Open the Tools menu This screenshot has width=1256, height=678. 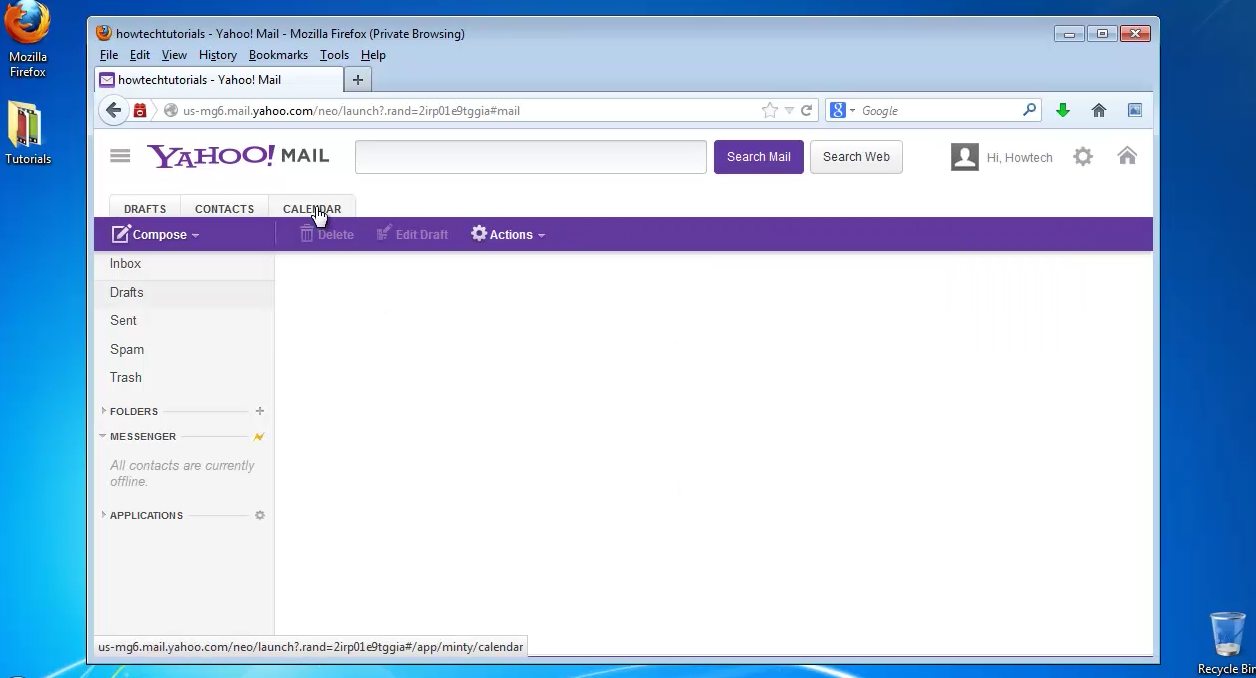(x=334, y=55)
